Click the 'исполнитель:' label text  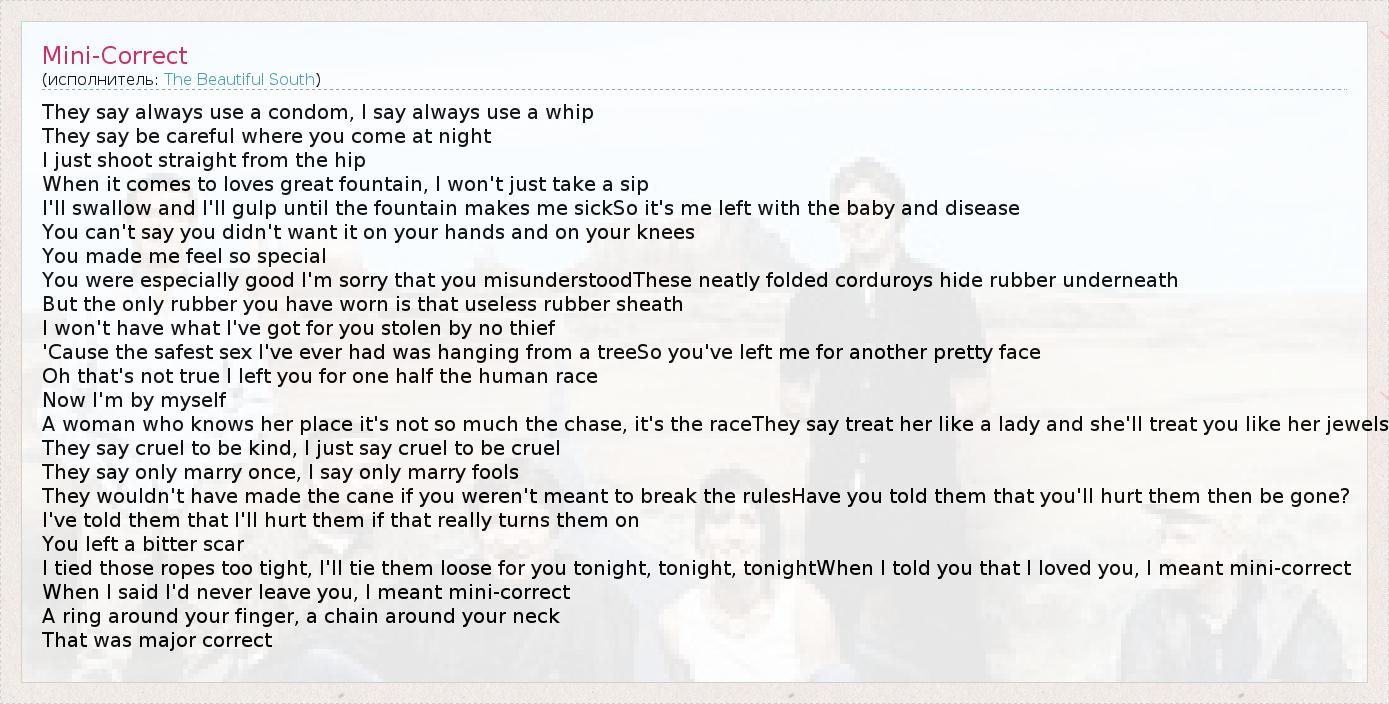point(102,79)
